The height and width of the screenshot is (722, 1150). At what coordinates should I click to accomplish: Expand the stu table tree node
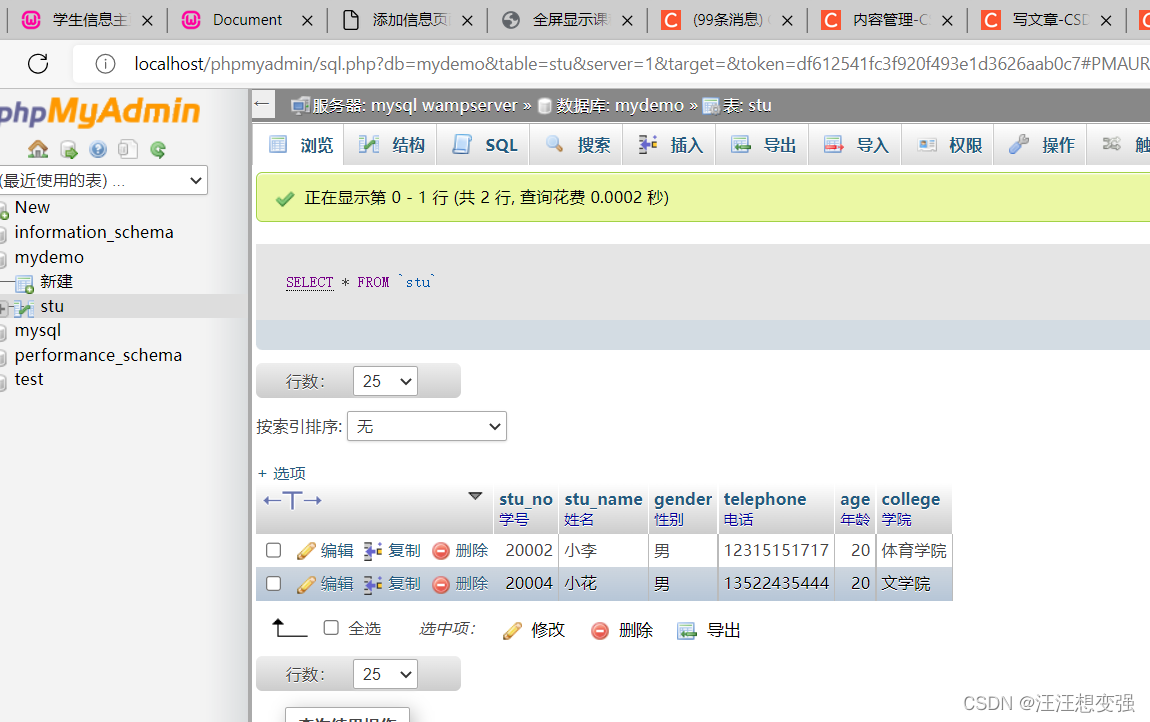click(x=4, y=307)
